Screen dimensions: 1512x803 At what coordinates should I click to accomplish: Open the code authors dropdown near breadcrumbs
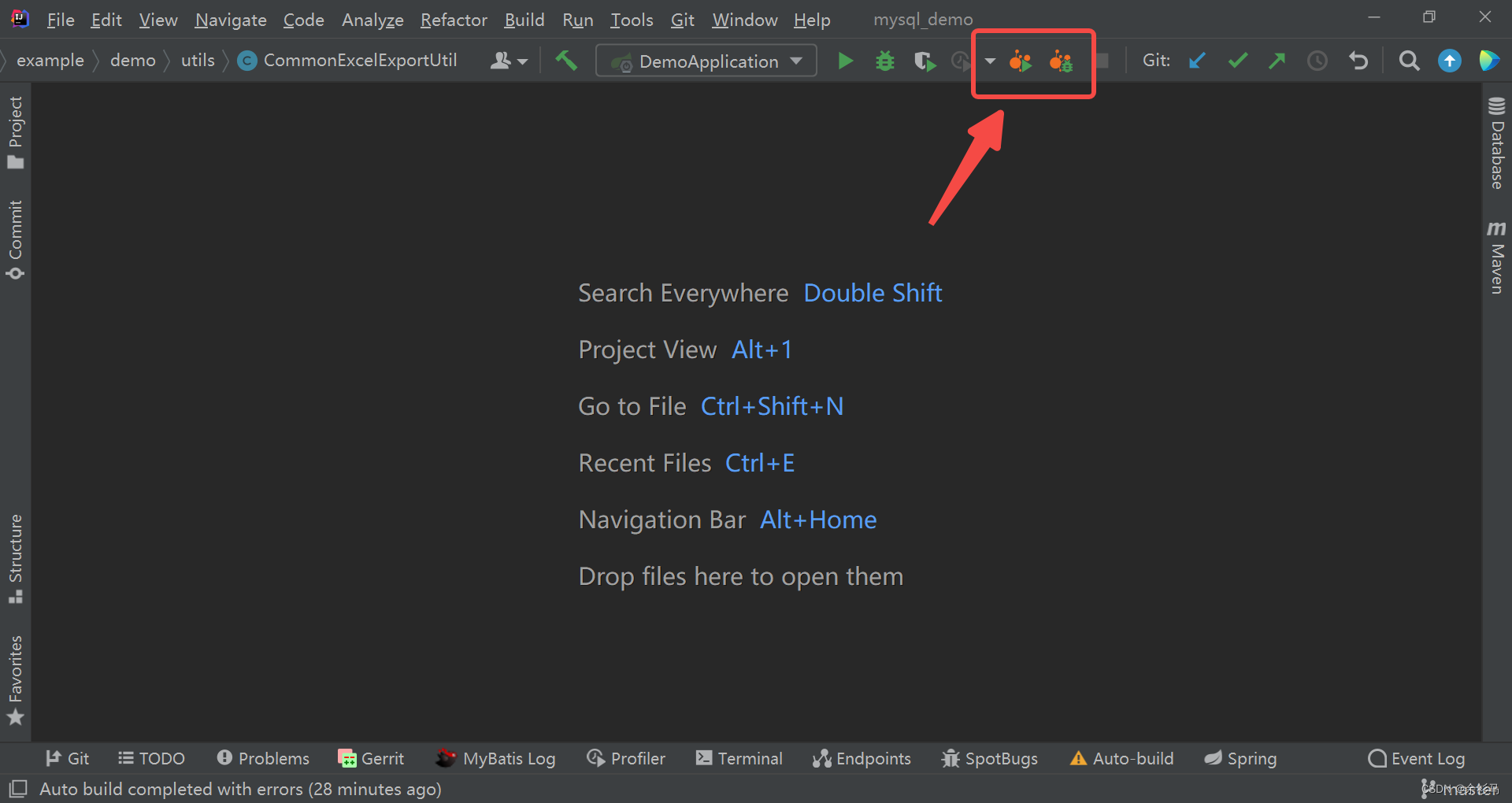[x=509, y=61]
